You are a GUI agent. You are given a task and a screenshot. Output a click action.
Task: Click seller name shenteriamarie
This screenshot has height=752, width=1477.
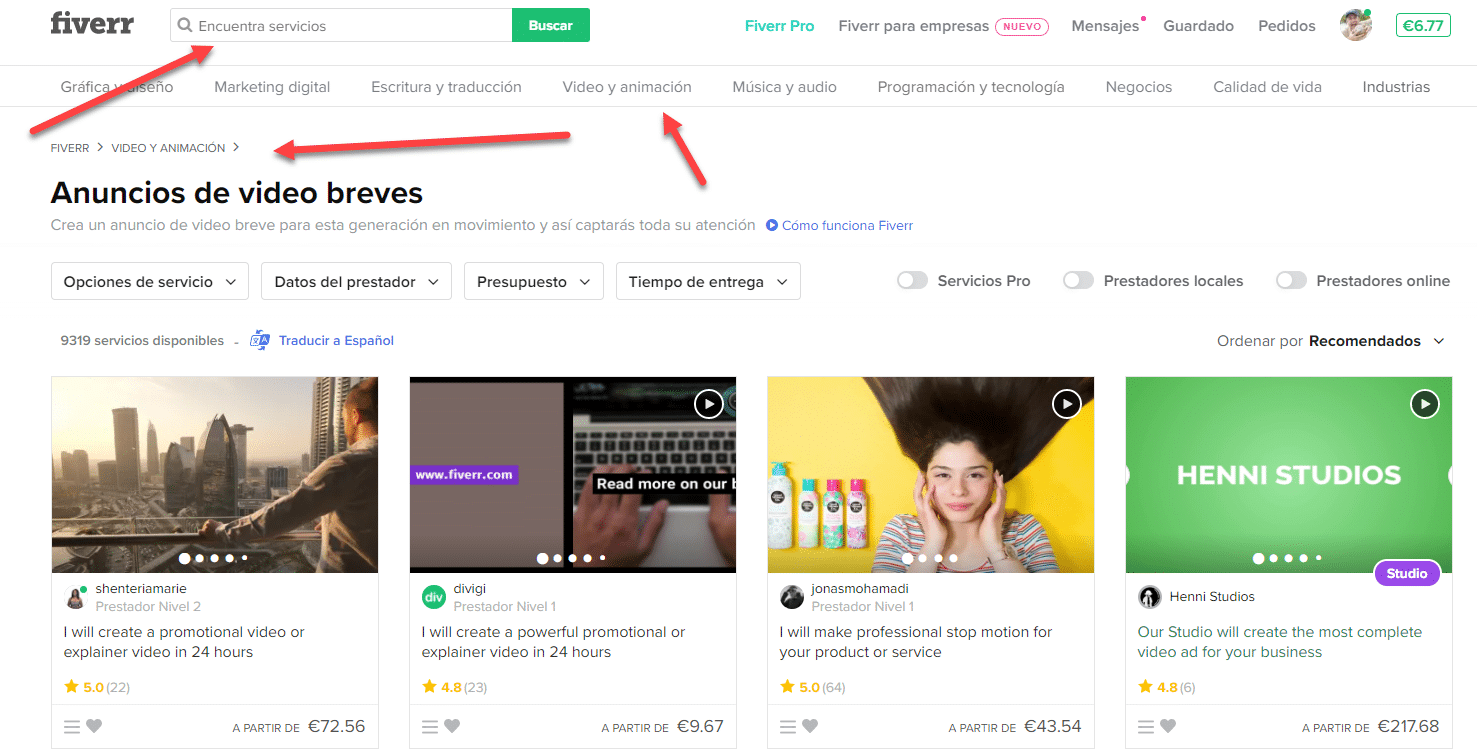141,589
